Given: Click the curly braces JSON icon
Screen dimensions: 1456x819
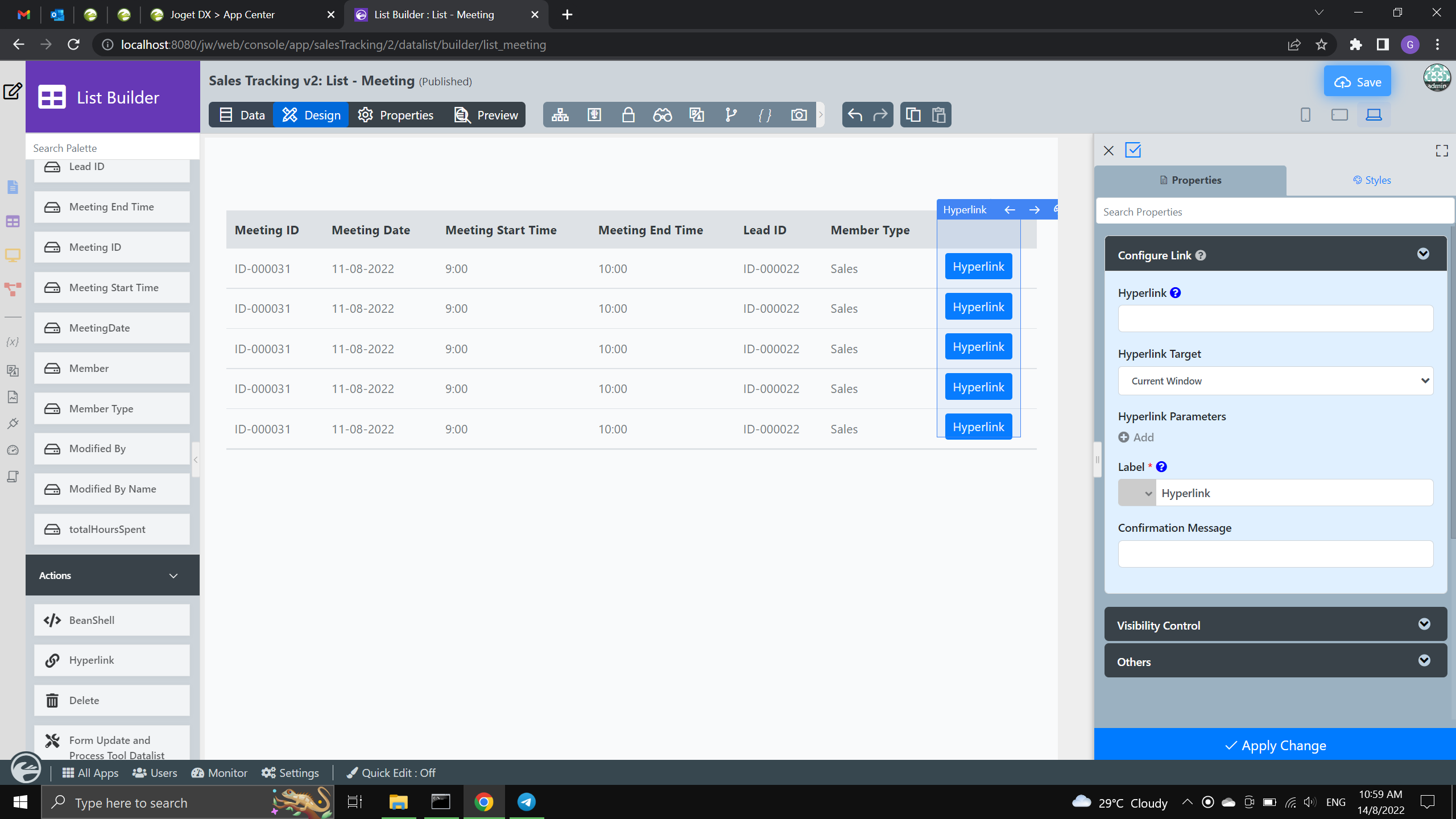Looking at the screenshot, I should [765, 115].
